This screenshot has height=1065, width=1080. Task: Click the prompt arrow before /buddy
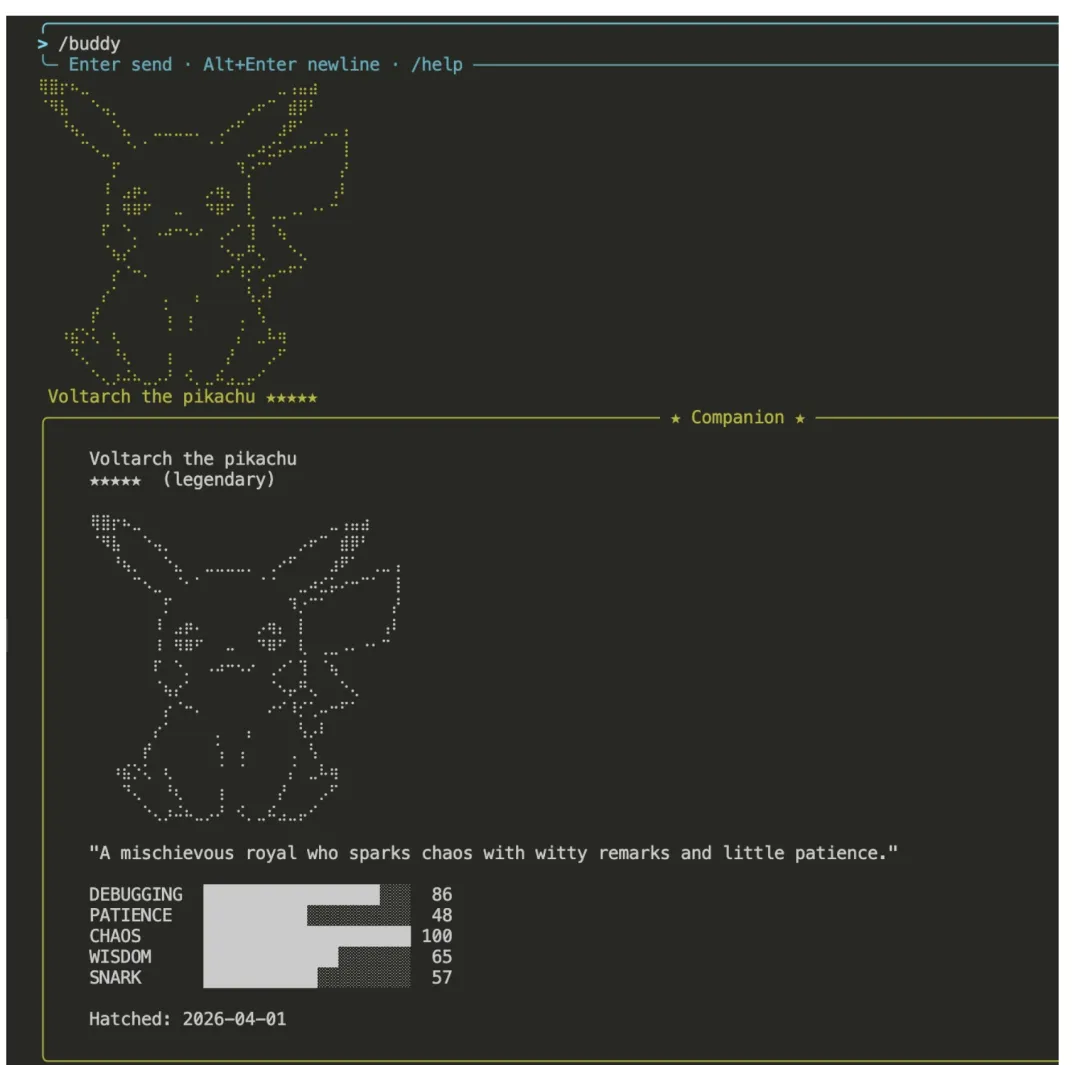(43, 44)
